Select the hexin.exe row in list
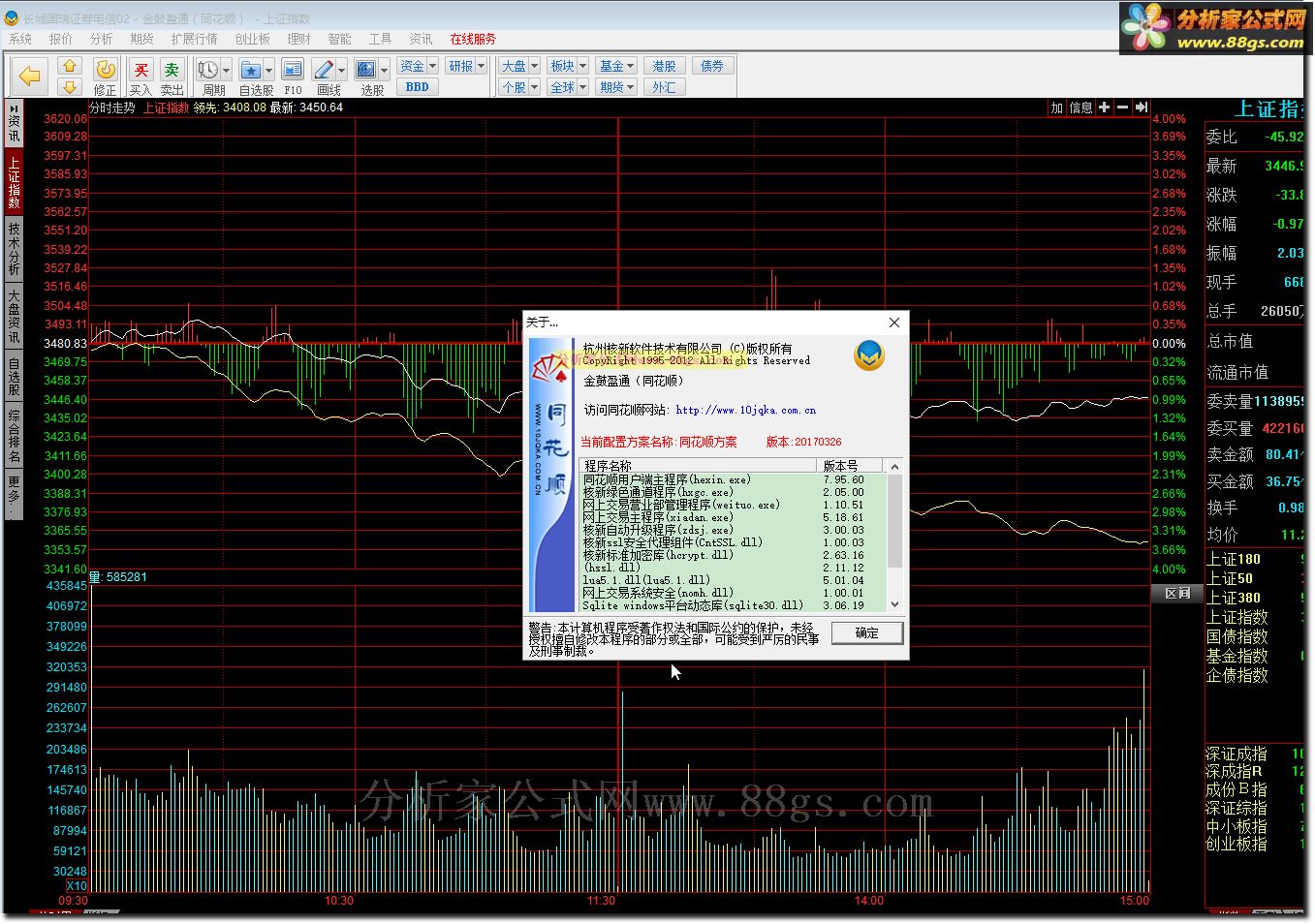 click(x=734, y=479)
